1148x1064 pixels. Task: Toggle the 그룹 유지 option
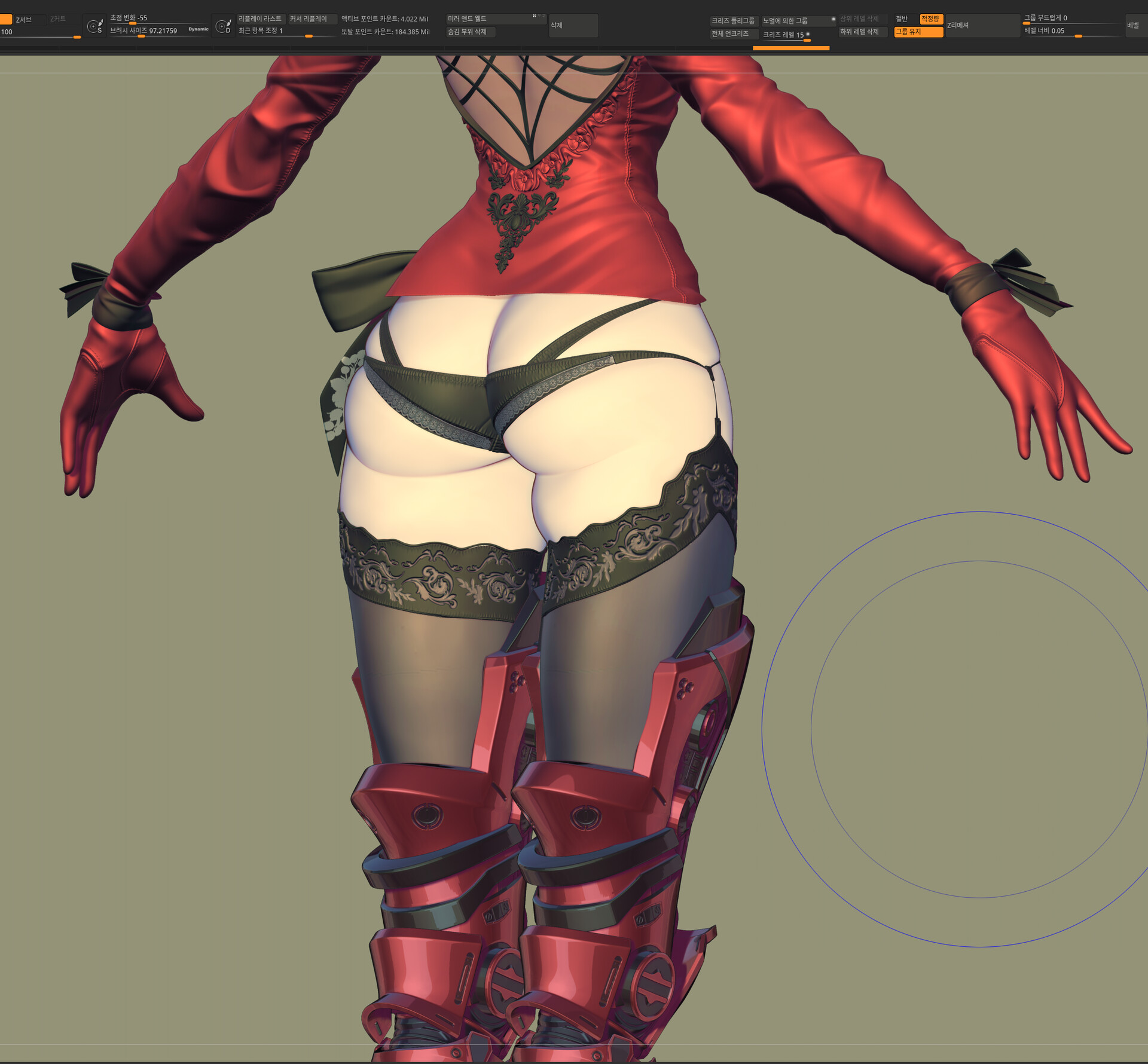pyautogui.click(x=918, y=32)
